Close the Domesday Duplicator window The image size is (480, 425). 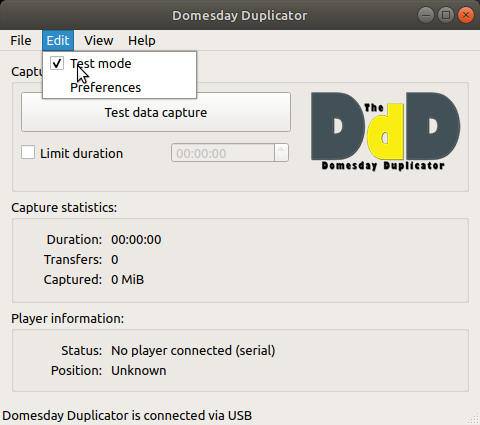point(466,15)
